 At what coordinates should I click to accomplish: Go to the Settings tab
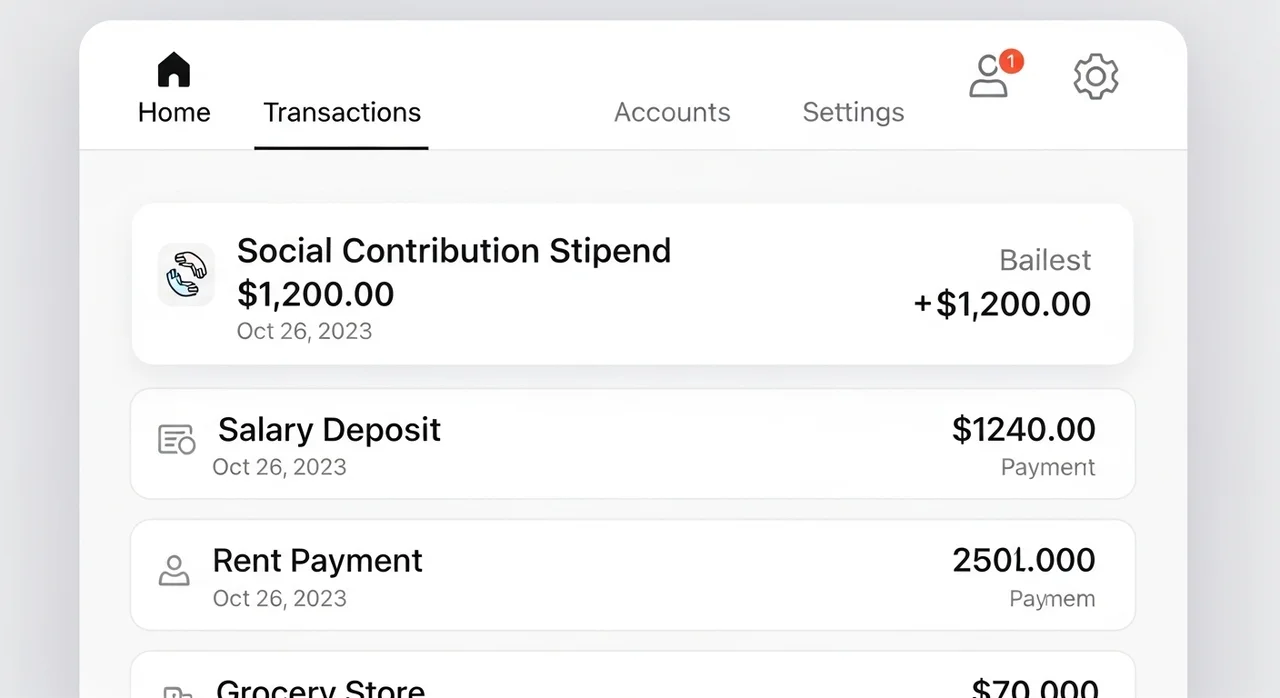(853, 112)
